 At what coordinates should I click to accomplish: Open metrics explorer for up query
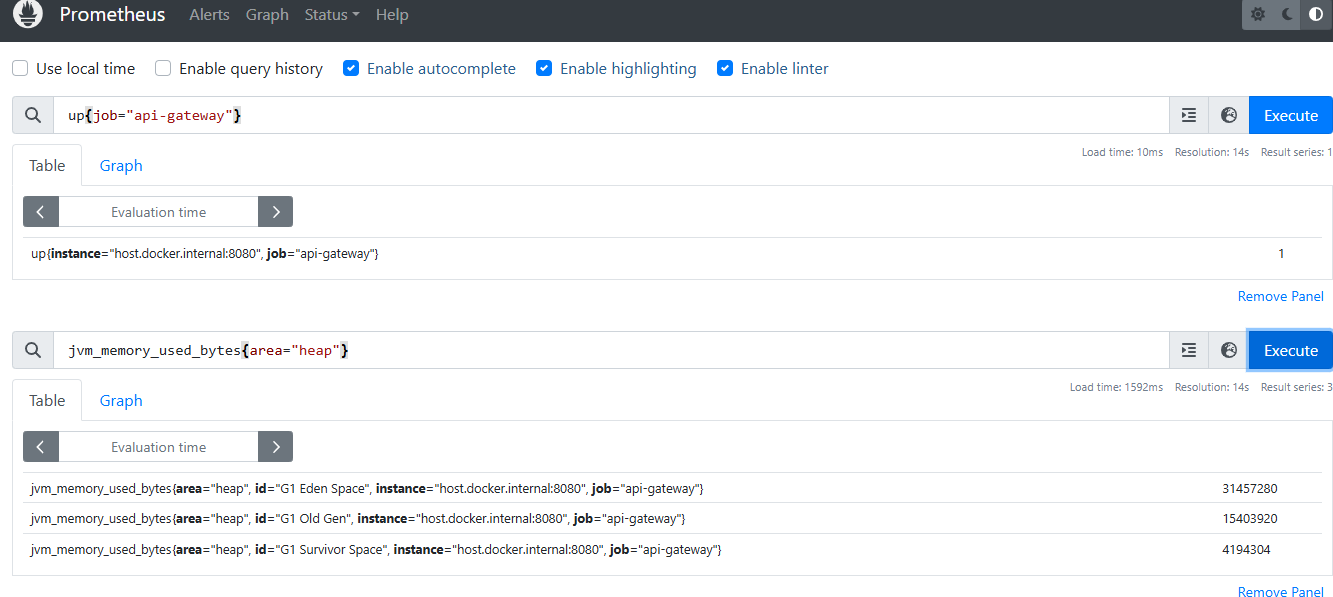[x=1229, y=115]
